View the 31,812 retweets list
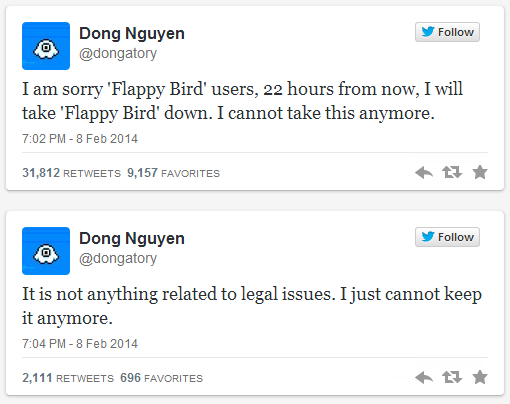 point(71,173)
